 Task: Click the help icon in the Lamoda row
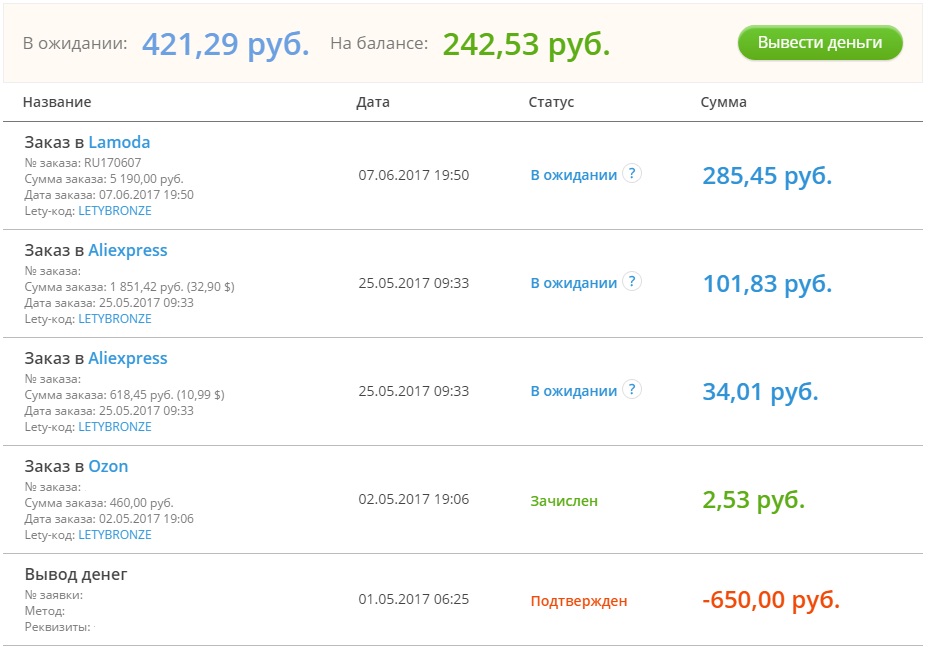coord(631,174)
